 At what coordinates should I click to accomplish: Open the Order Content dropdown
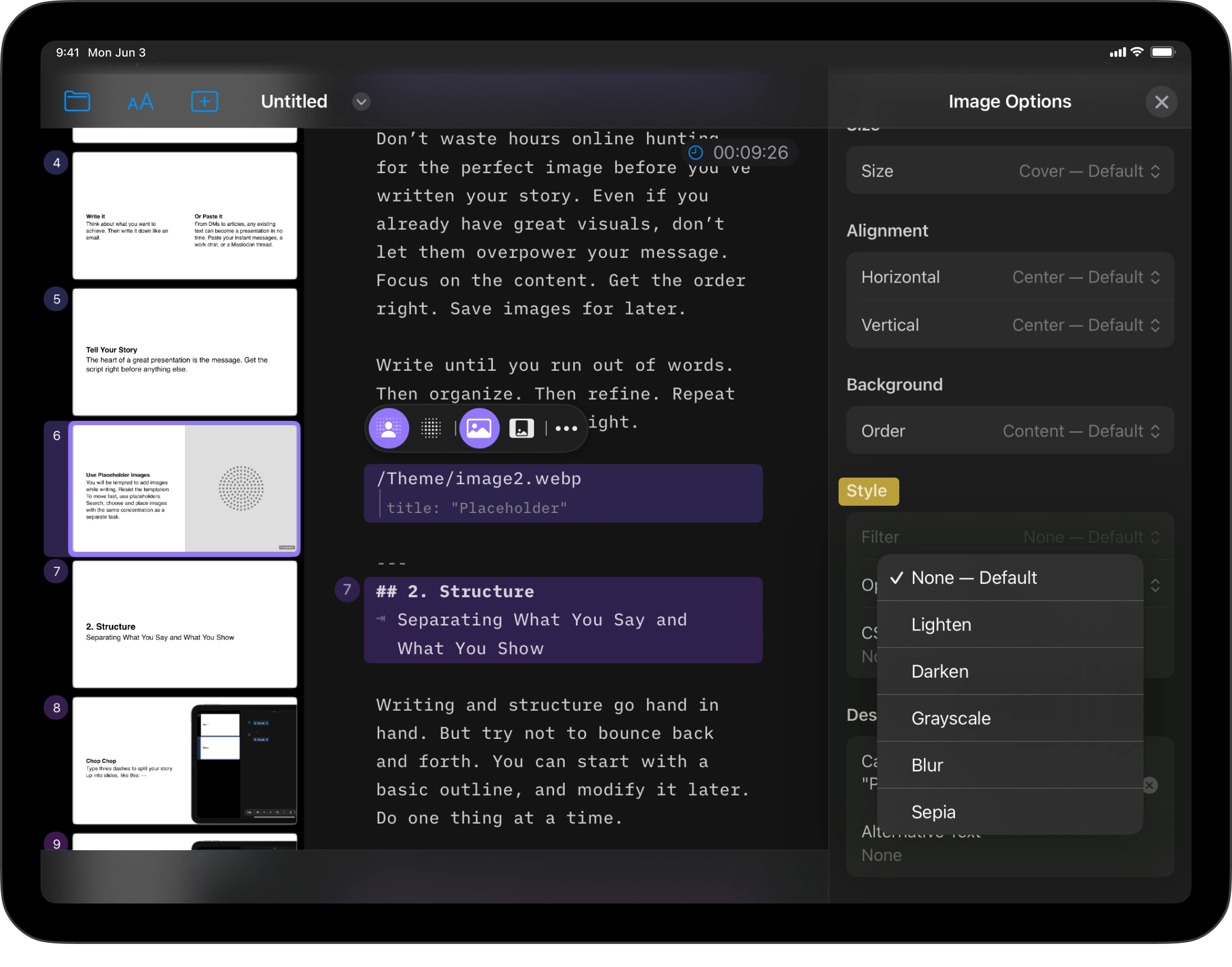click(x=1009, y=431)
